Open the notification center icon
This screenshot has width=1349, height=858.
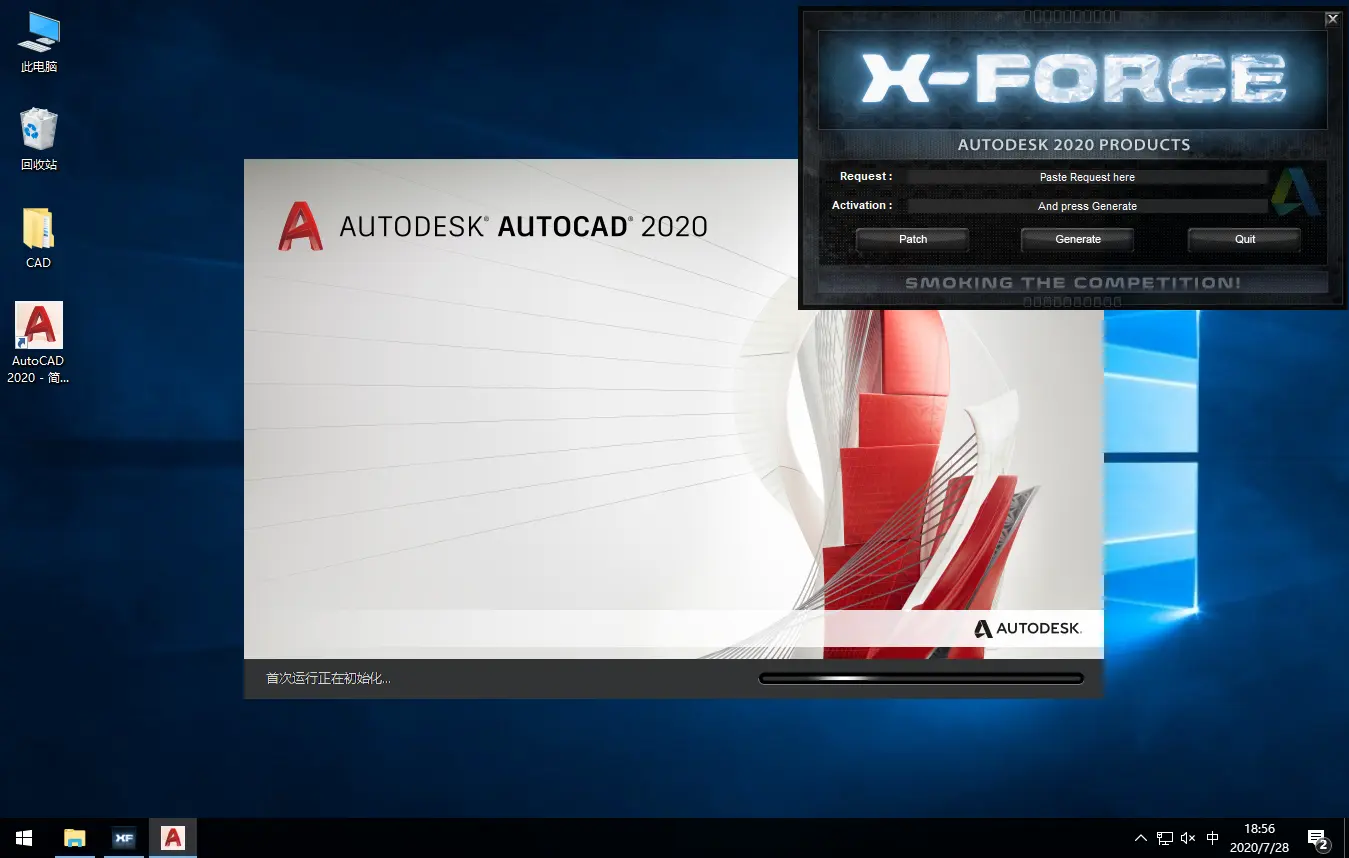1318,838
